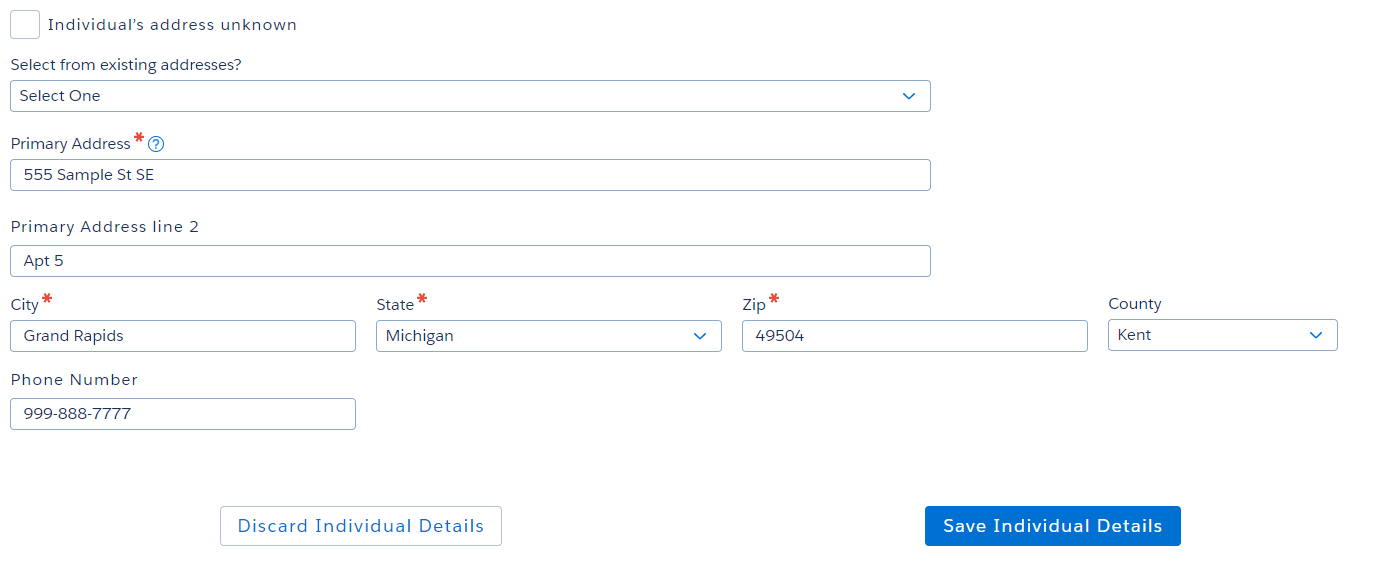This screenshot has width=1398, height=562.
Task: Open the Select from existing addresses dropdown
Action: [x=470, y=96]
